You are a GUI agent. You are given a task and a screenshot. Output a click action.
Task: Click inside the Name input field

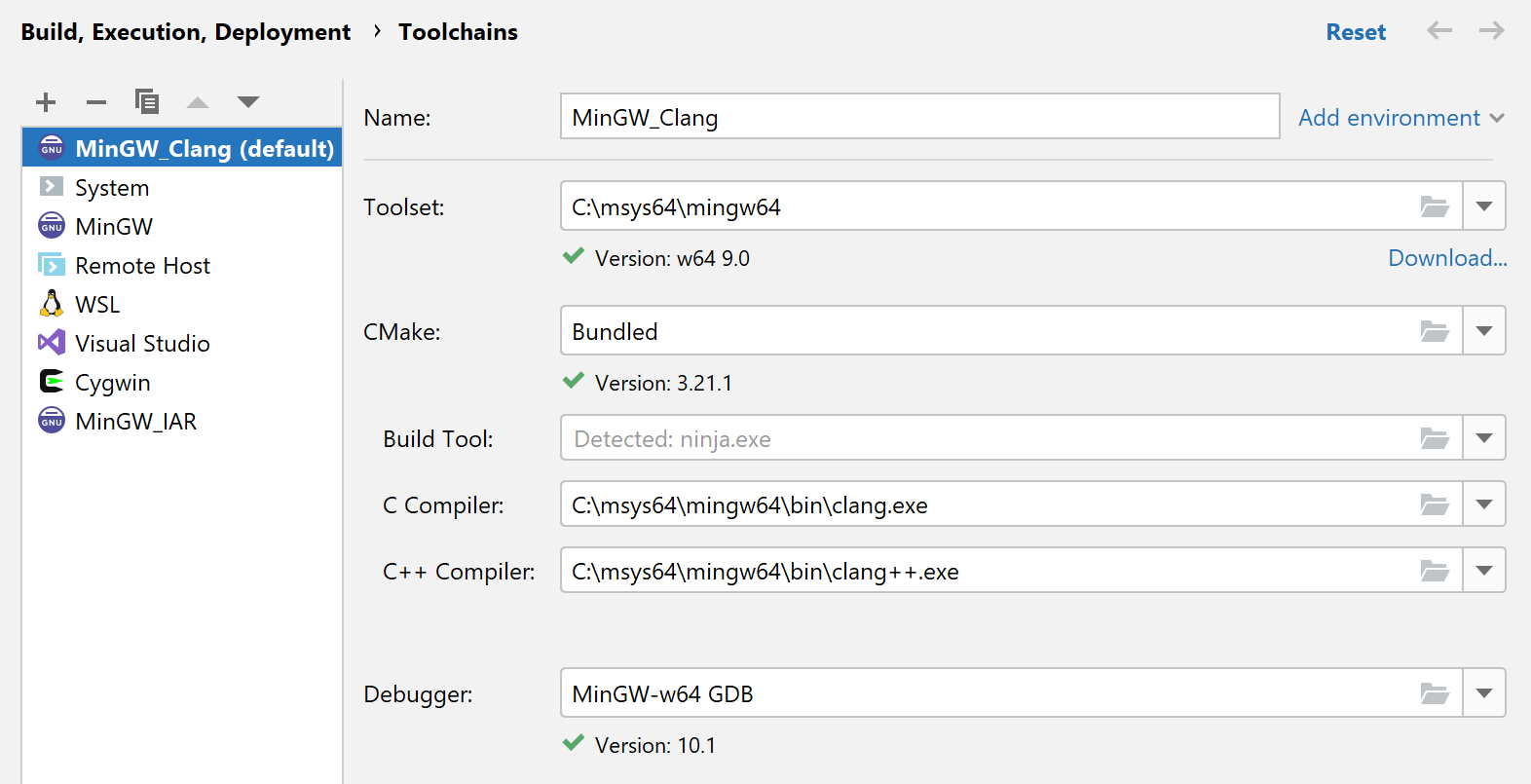click(x=919, y=116)
